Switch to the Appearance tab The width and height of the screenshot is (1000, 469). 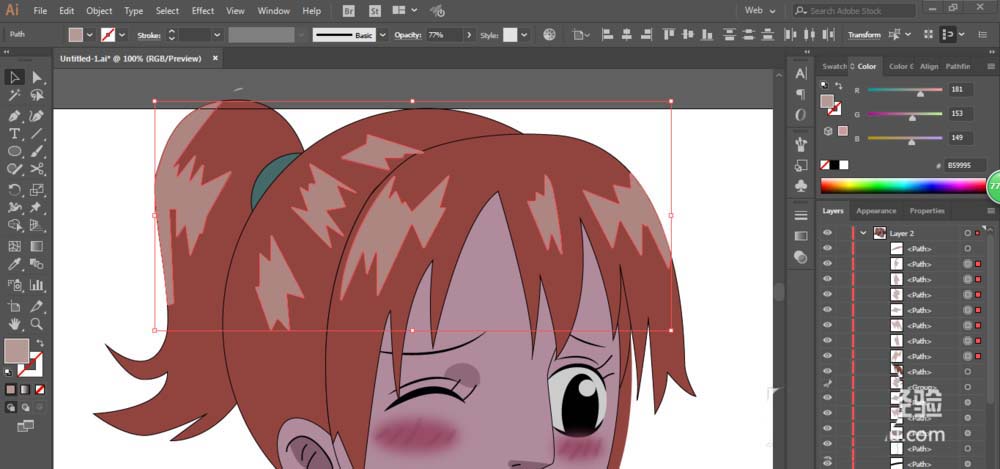[876, 211]
